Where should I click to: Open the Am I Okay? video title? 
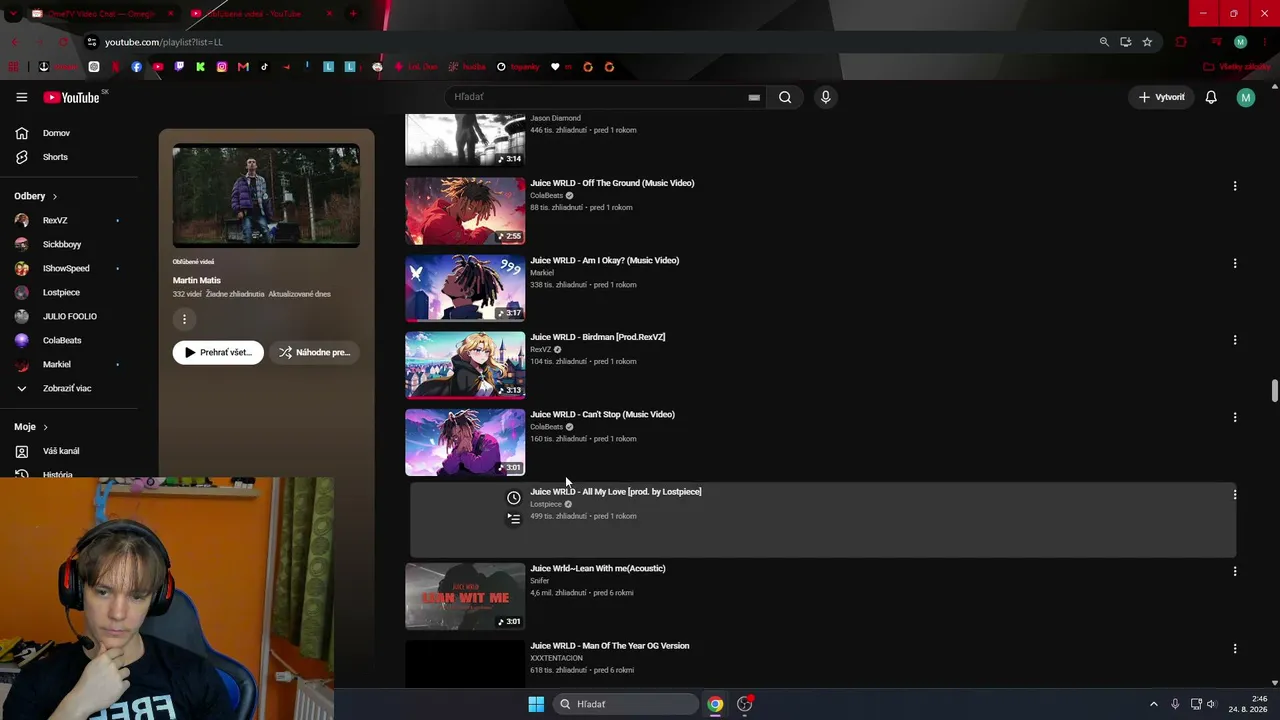(x=605, y=260)
